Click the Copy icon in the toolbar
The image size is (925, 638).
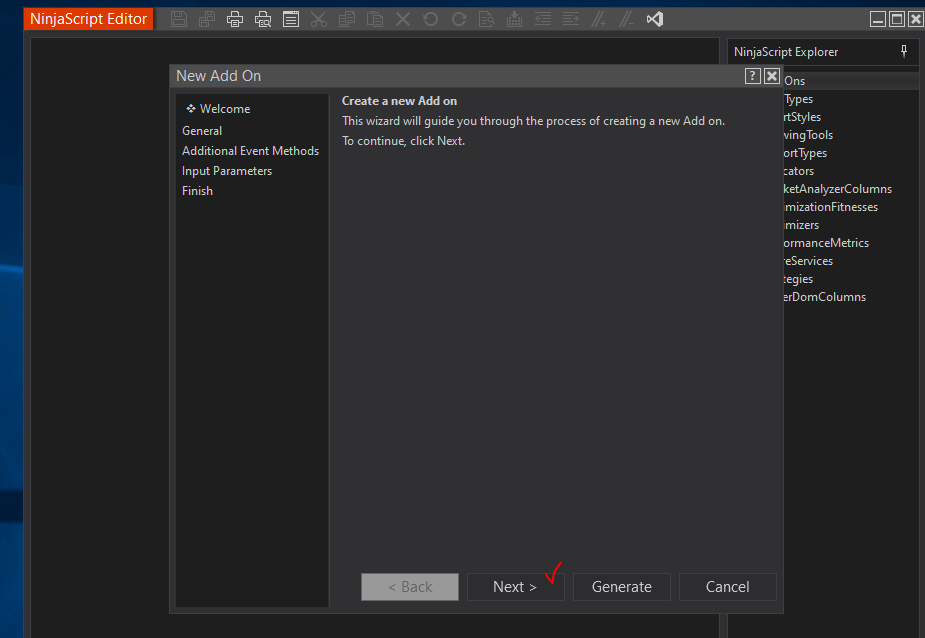347,19
